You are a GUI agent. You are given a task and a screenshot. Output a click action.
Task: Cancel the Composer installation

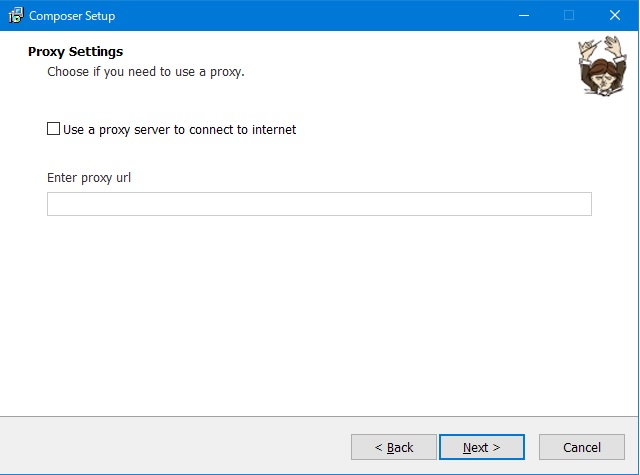581,447
